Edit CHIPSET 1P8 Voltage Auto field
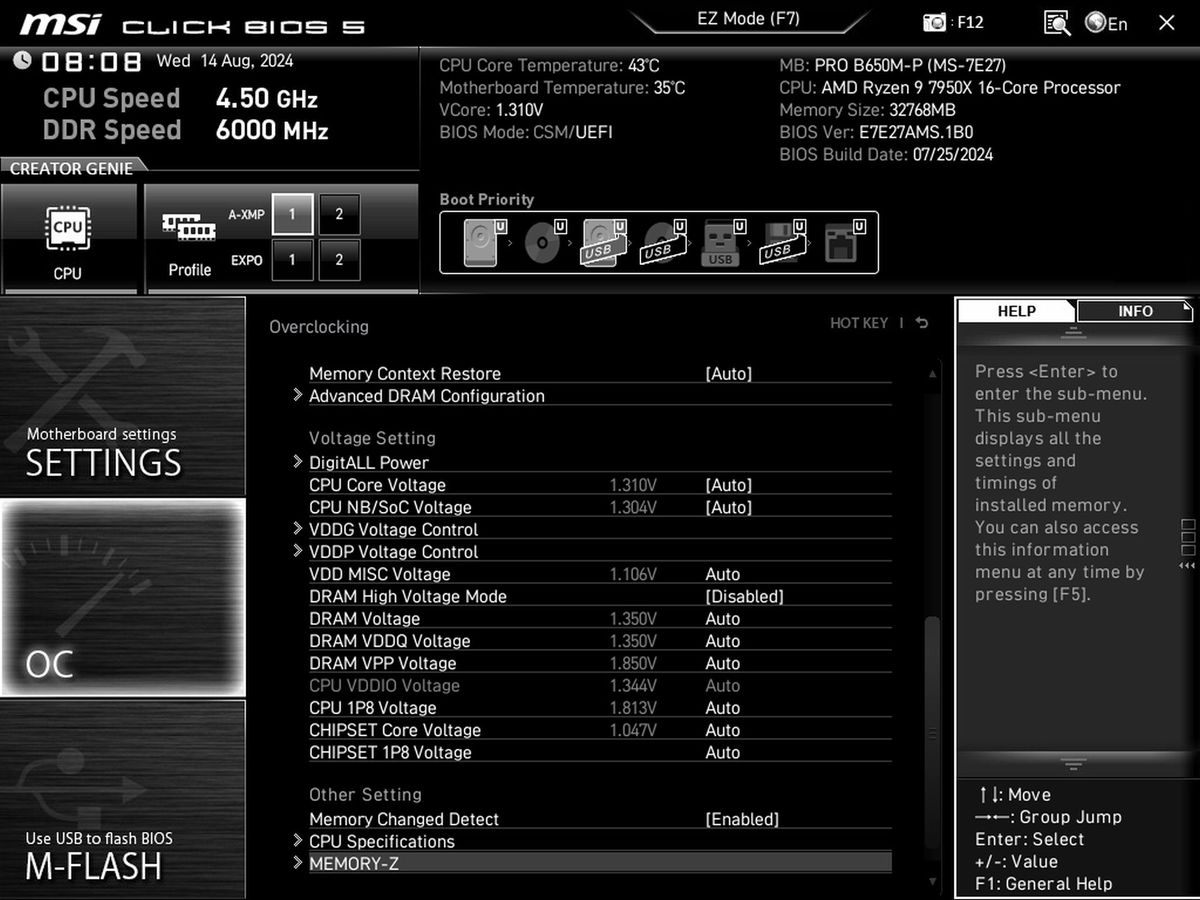1200x900 pixels. [722, 752]
